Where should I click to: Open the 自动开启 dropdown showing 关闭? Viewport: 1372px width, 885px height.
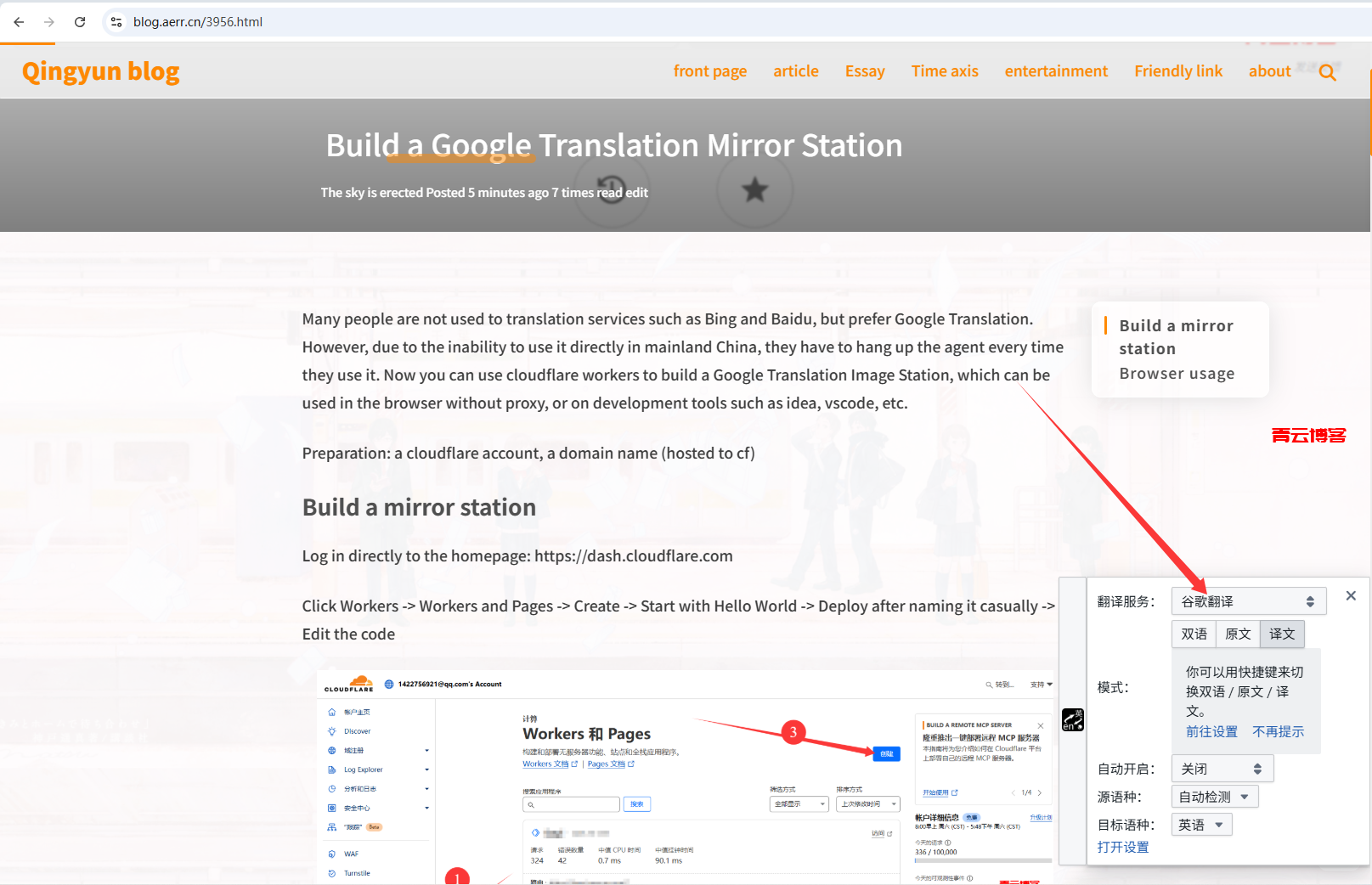pyautogui.click(x=1222, y=769)
